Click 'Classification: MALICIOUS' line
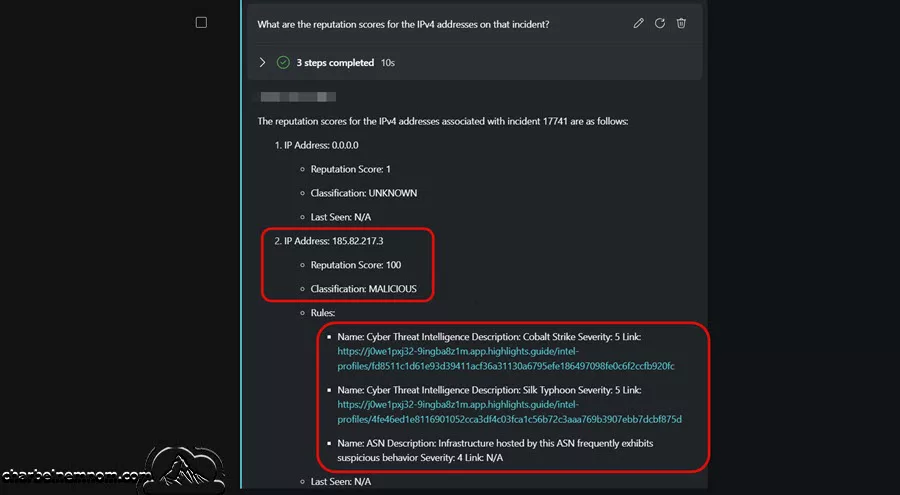This screenshot has width=900, height=495. [364, 289]
